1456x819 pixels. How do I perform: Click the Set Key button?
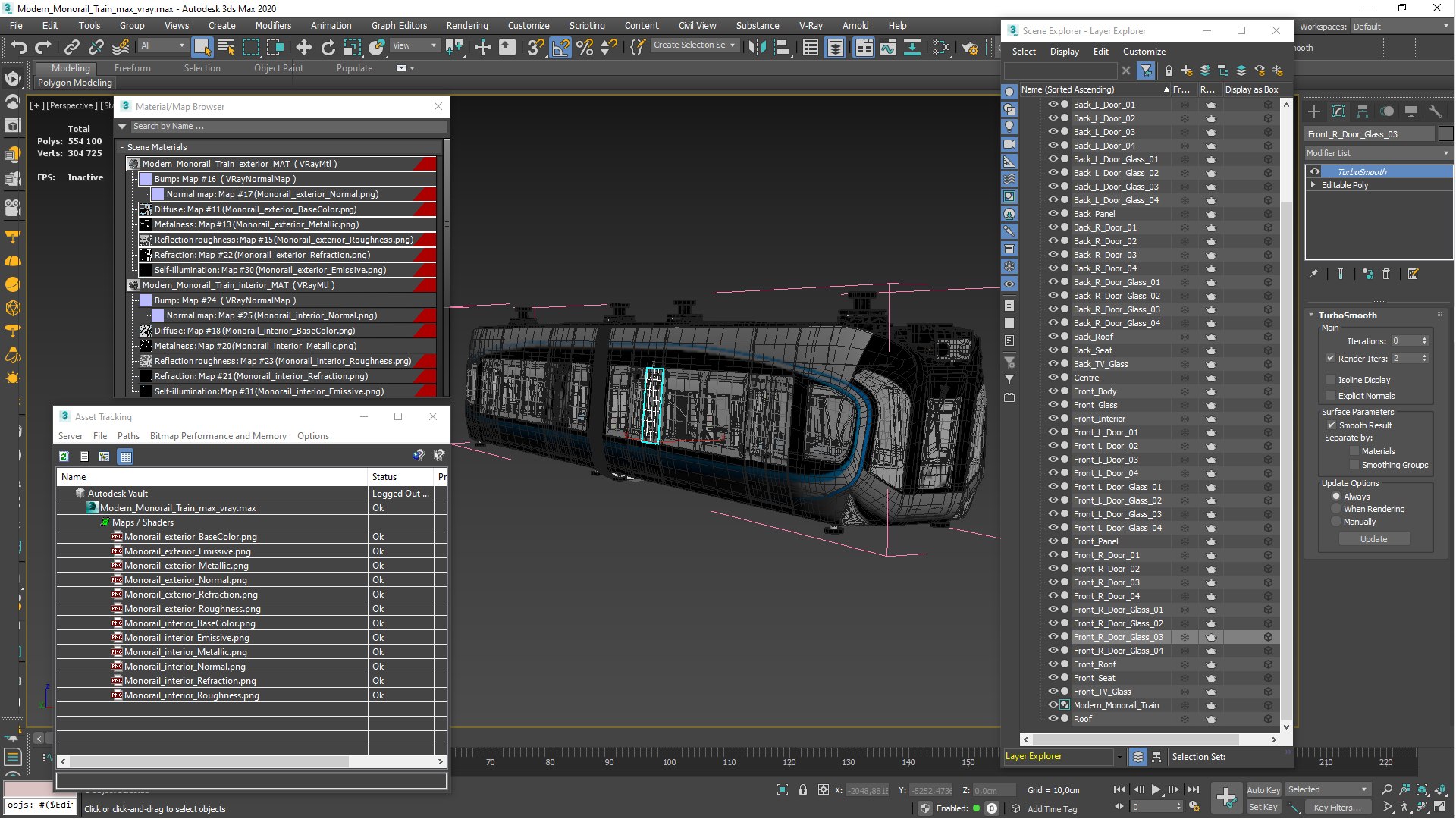[1263, 807]
